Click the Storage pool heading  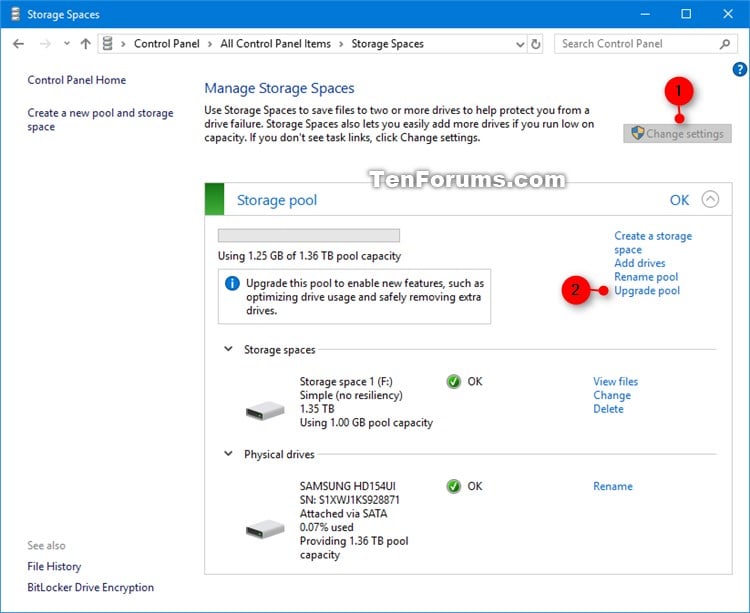click(277, 200)
